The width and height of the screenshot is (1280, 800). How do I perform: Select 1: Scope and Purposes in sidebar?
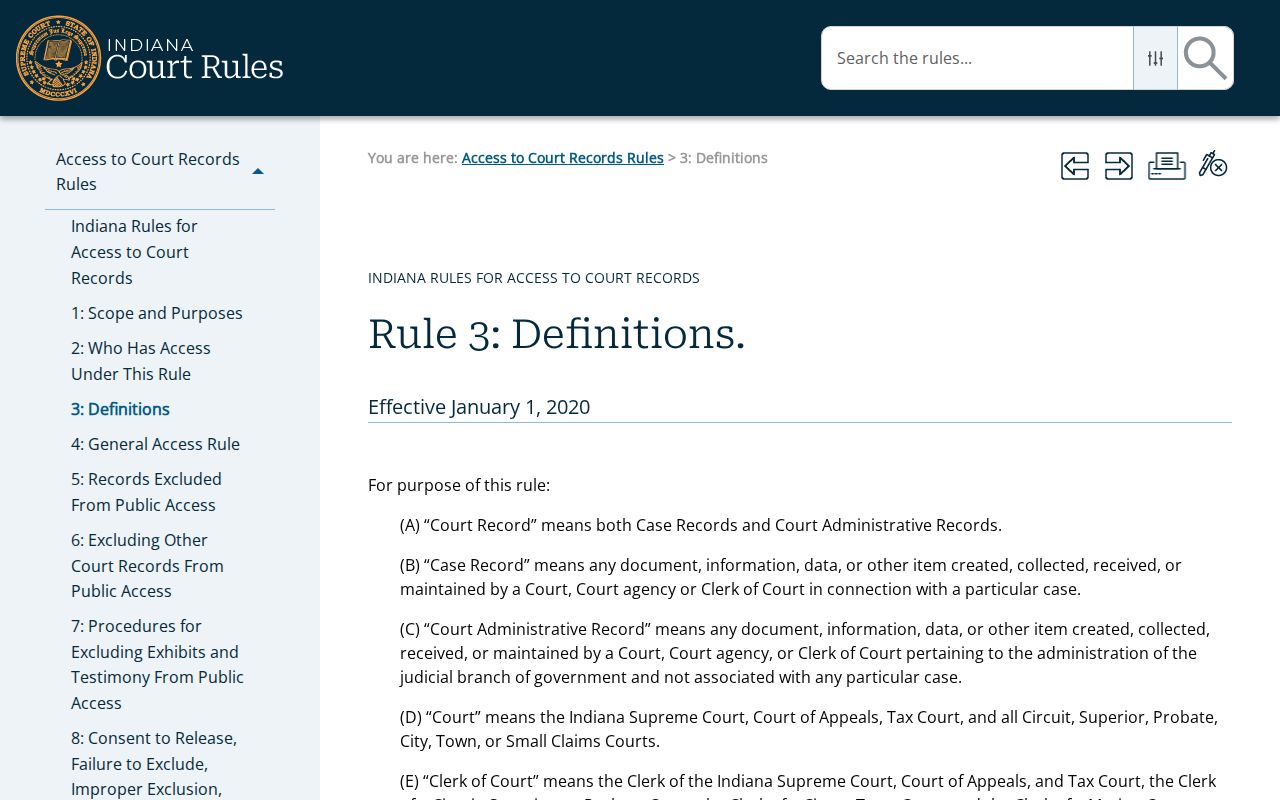157,313
